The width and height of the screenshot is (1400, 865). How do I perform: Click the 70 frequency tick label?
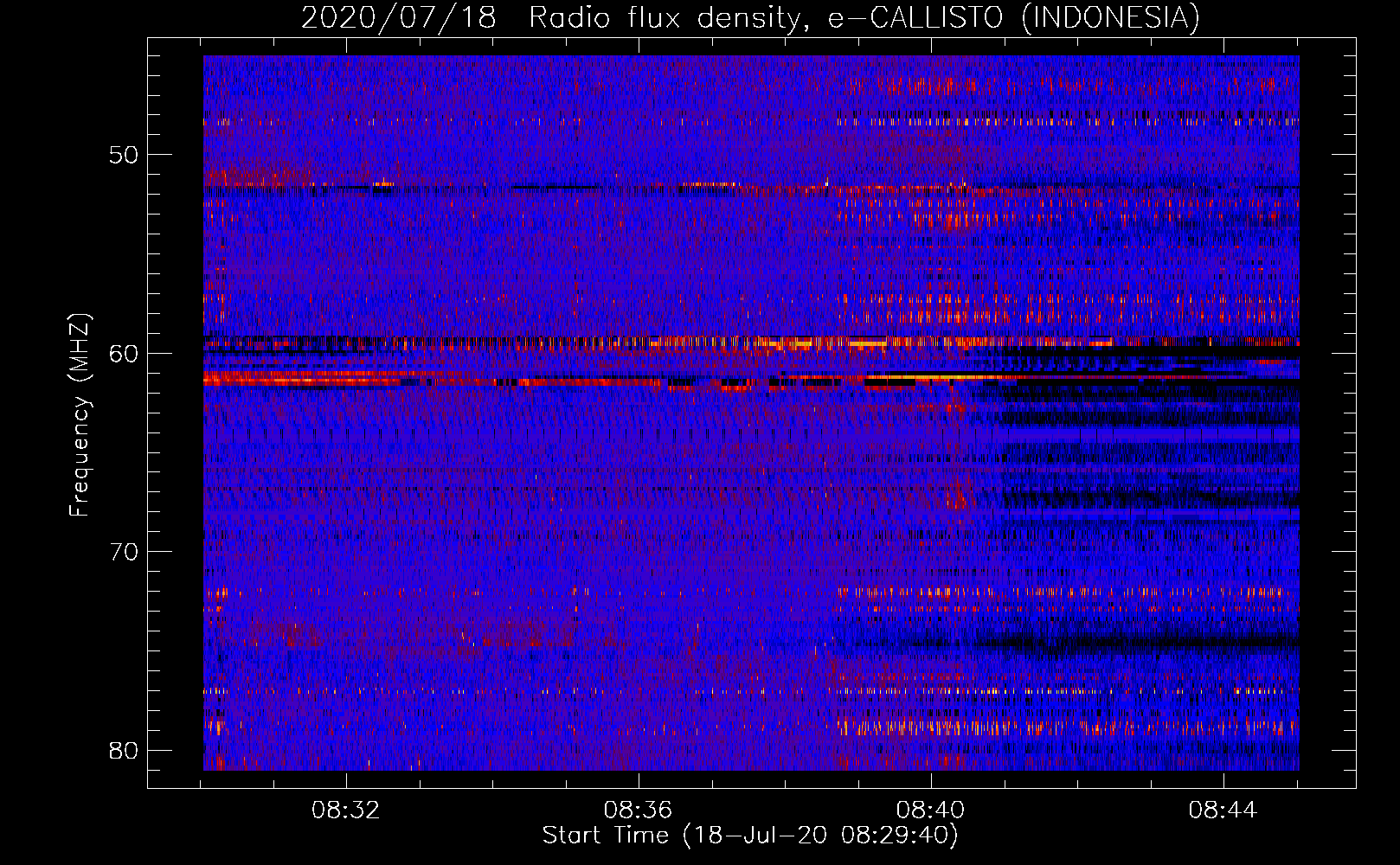tap(124, 552)
